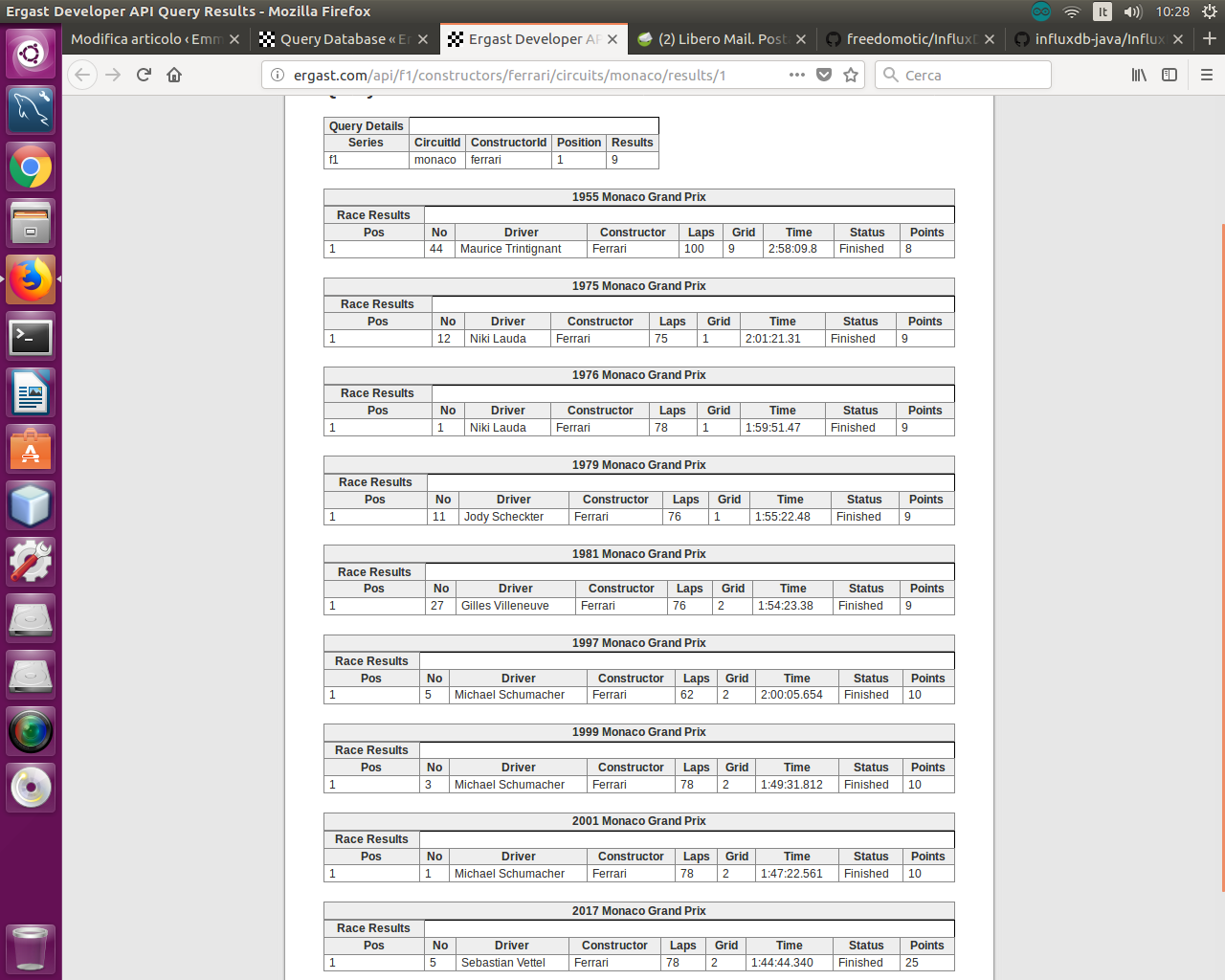Viewport: 1225px width, 980px height.
Task: Reload the current Ergast page
Action: pyautogui.click(x=144, y=75)
